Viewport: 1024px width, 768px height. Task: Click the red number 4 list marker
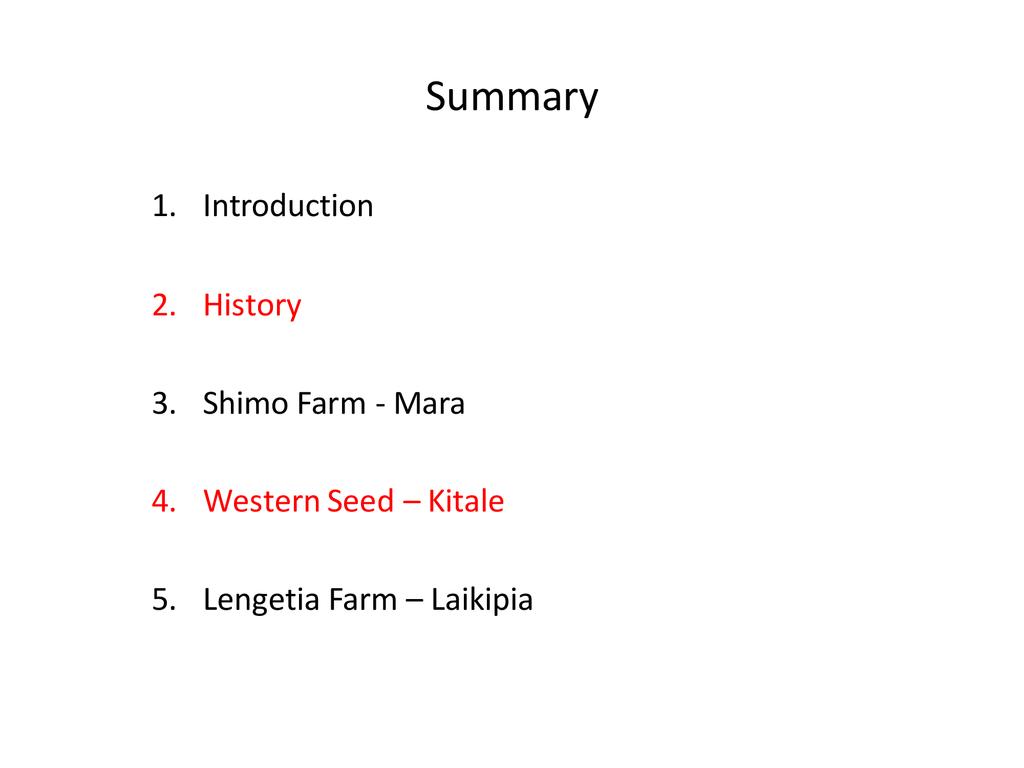point(163,501)
